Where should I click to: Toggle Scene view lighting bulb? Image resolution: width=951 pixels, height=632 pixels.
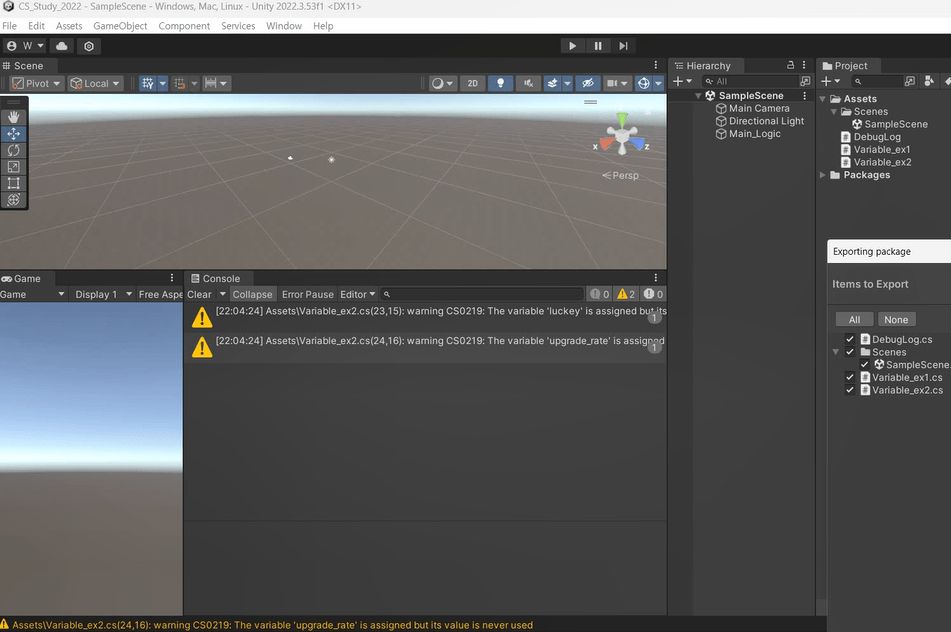500,84
